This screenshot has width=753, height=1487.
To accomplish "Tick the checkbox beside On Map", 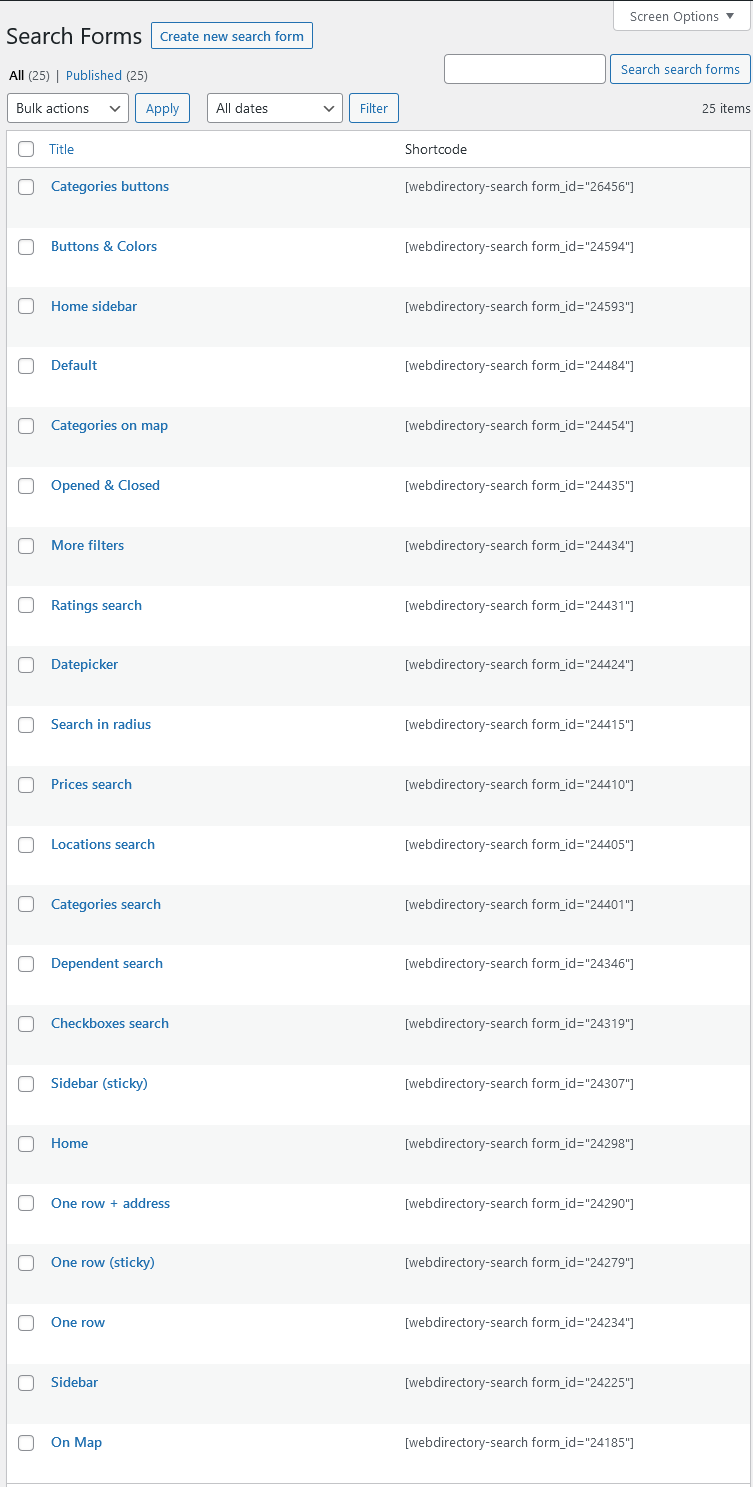I will [x=26, y=1443].
